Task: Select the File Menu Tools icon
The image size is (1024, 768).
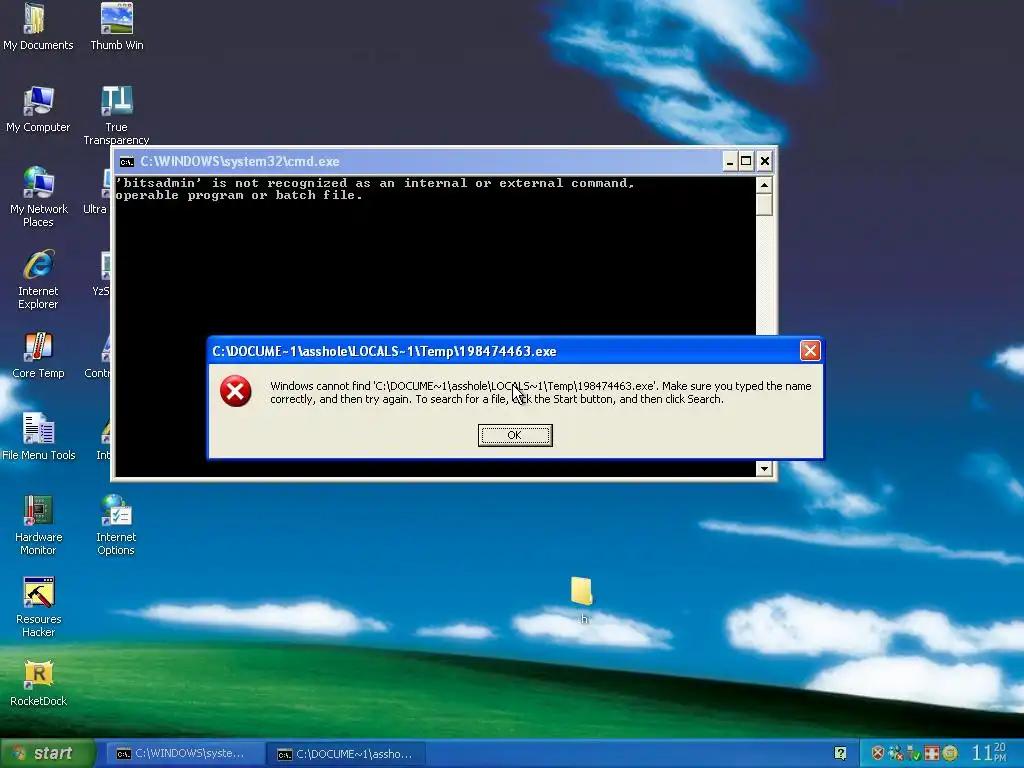Action: [38, 437]
